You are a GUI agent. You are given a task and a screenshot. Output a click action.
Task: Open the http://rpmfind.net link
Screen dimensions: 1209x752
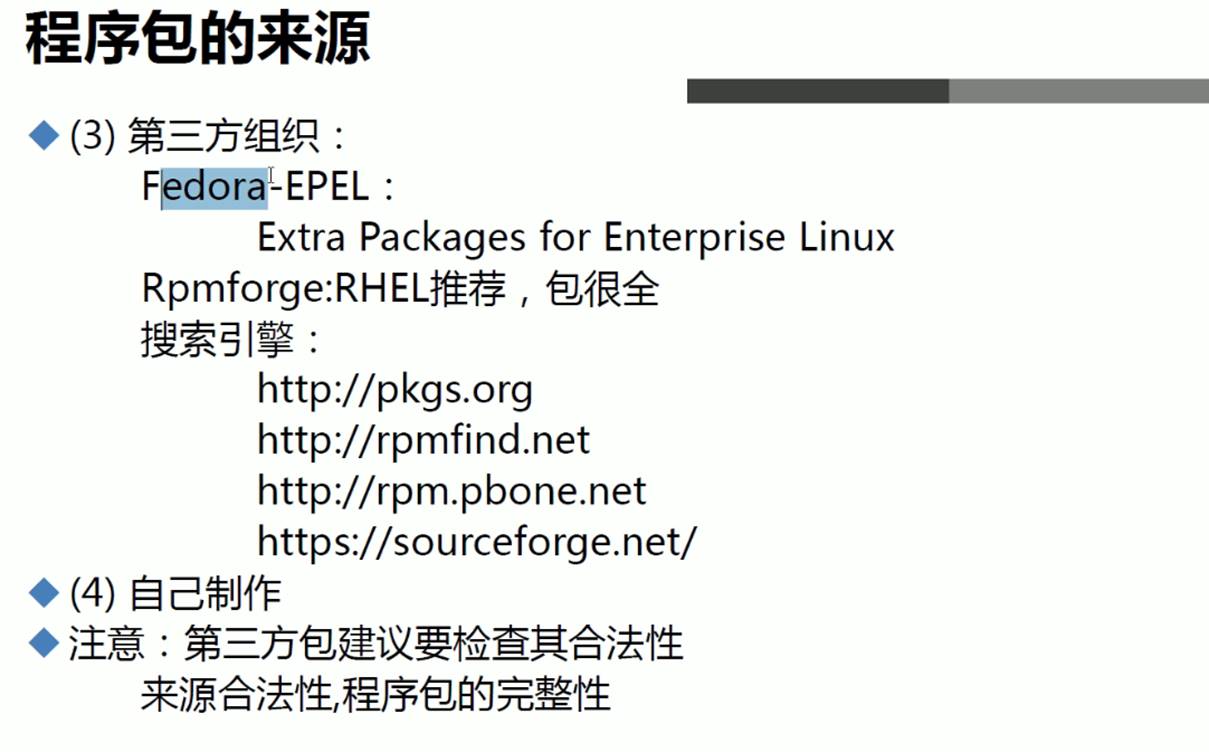(423, 440)
